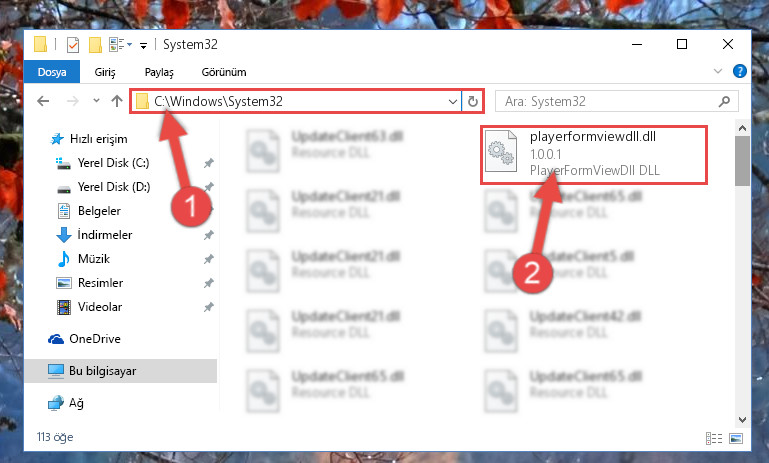Expand the address bar history dropdown
The height and width of the screenshot is (463, 769).
(453, 102)
